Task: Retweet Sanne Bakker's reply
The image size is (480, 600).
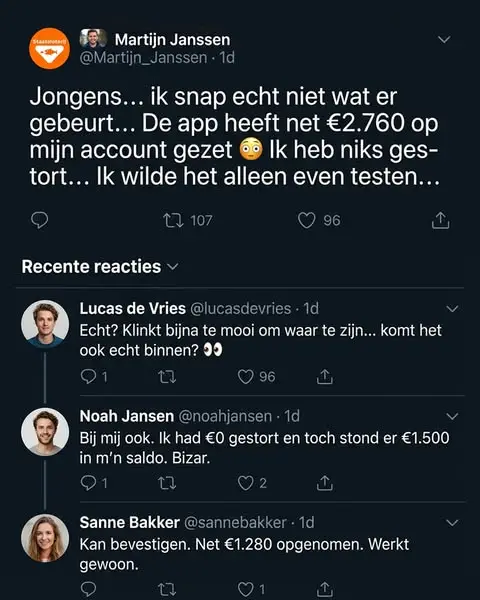Action: coord(167,589)
